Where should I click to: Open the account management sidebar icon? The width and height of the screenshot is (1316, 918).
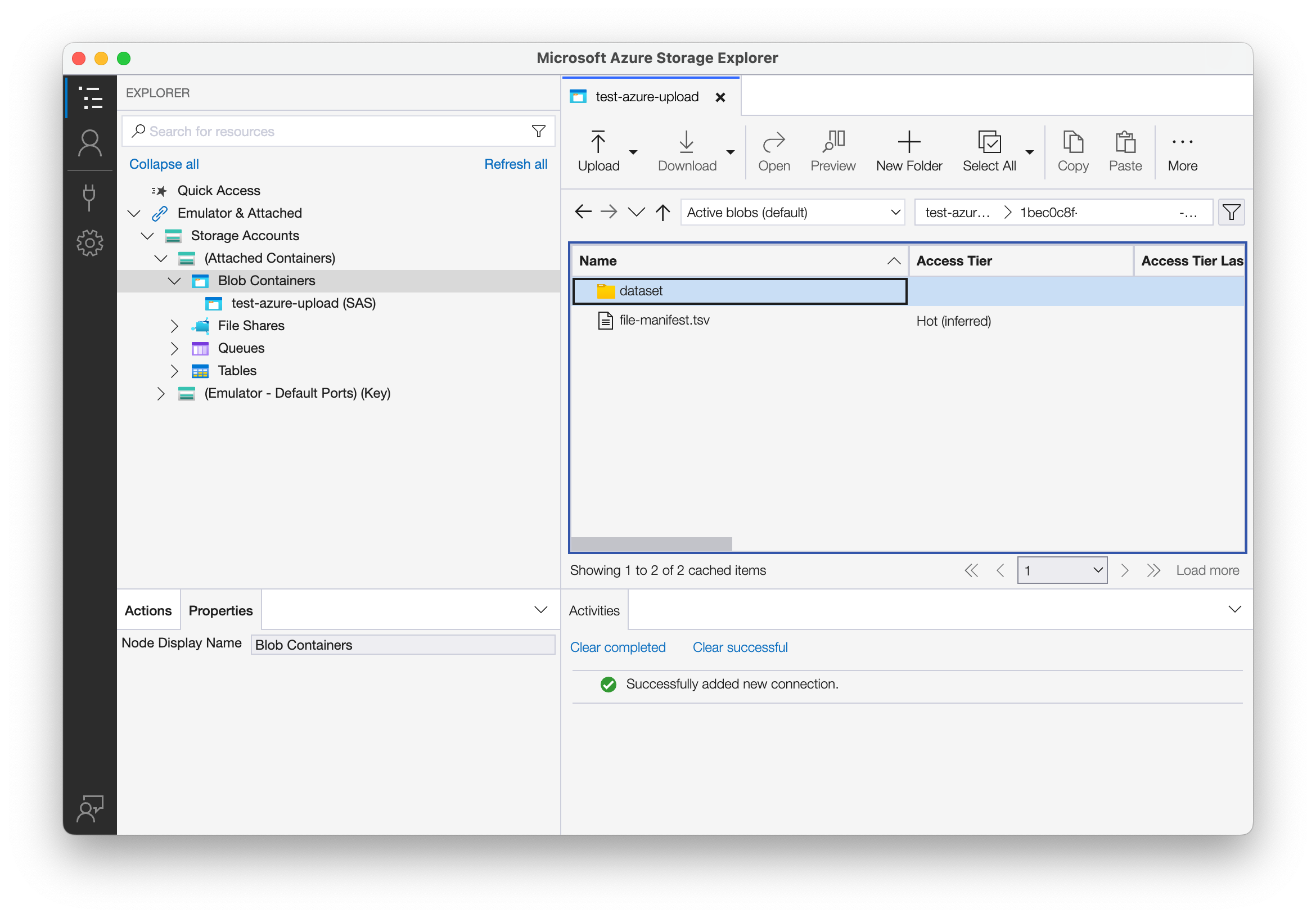(x=89, y=143)
